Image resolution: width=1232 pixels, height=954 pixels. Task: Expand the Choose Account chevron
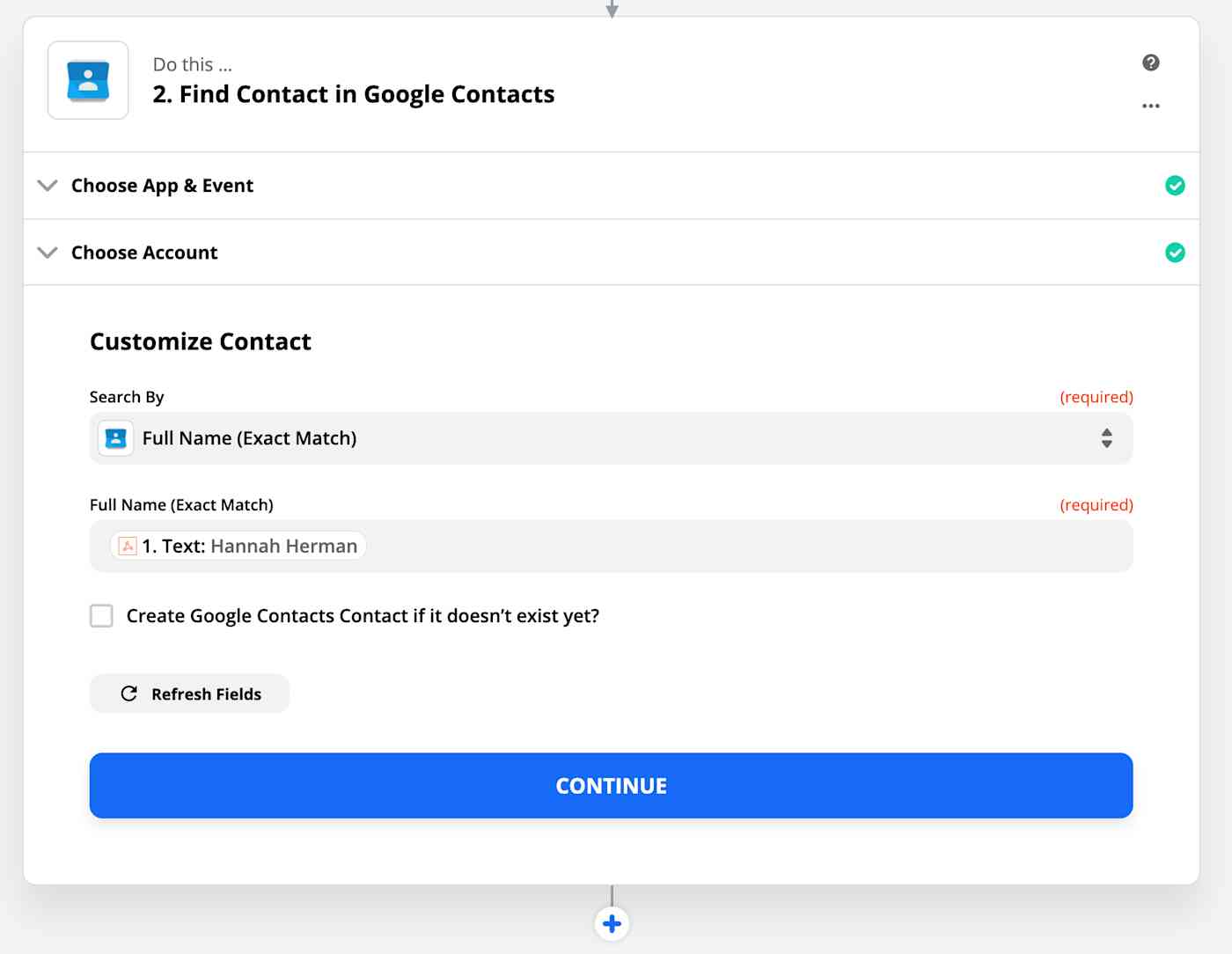[48, 253]
